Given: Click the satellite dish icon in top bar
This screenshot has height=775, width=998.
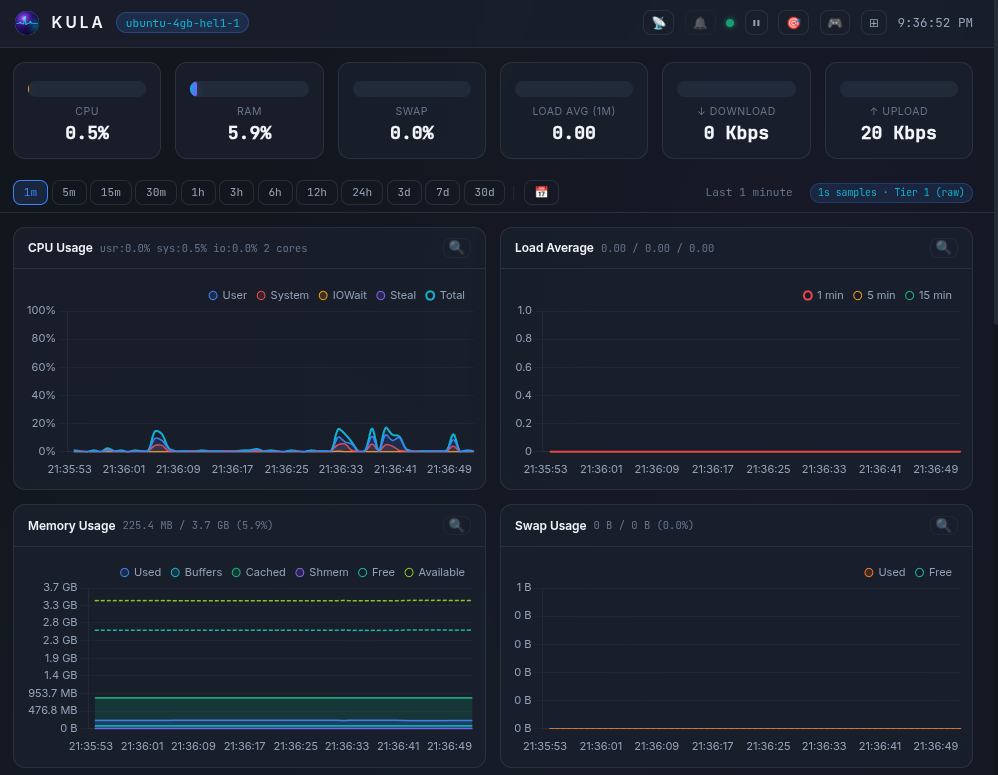Looking at the screenshot, I should pyautogui.click(x=658, y=22).
